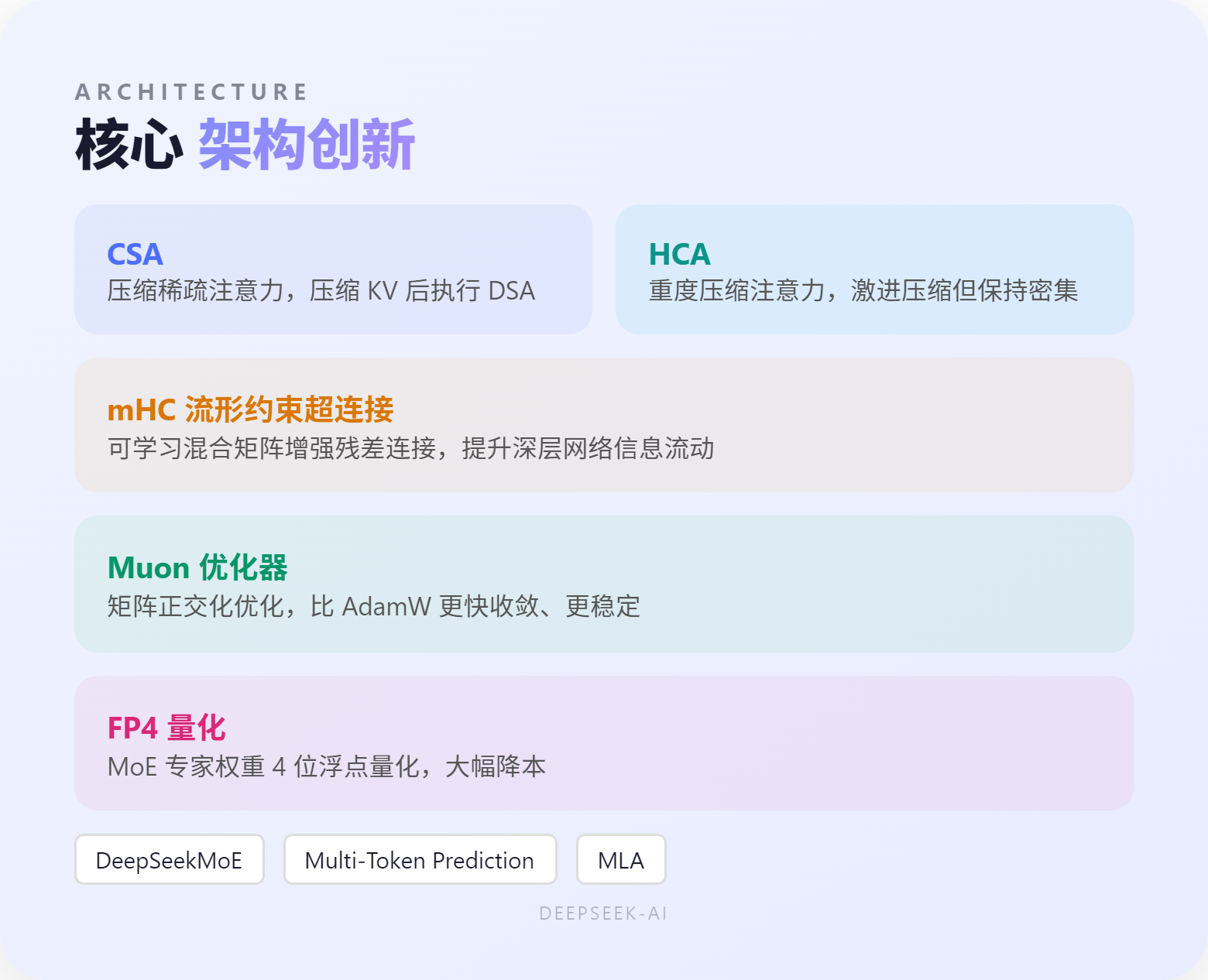Click the FP4 量化 heading
The height and width of the screenshot is (980, 1208).
click(166, 728)
